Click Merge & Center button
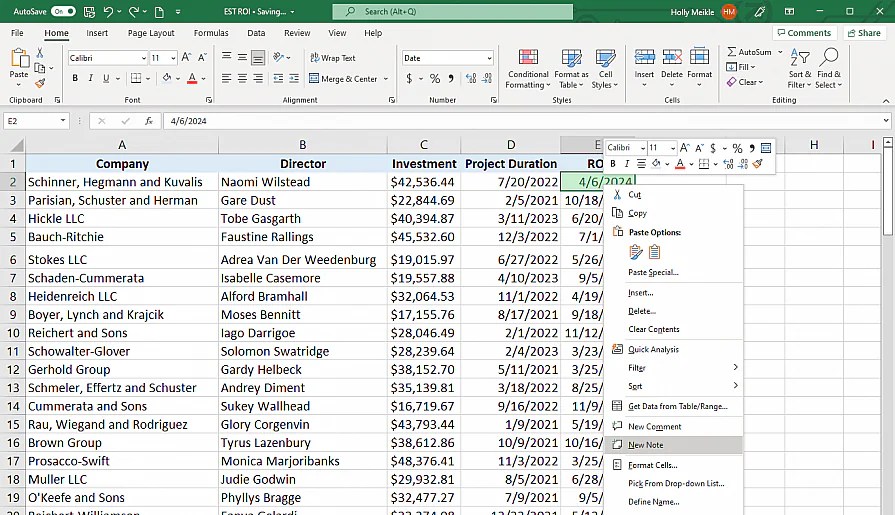Image resolution: width=895 pixels, height=515 pixels. pos(343,79)
